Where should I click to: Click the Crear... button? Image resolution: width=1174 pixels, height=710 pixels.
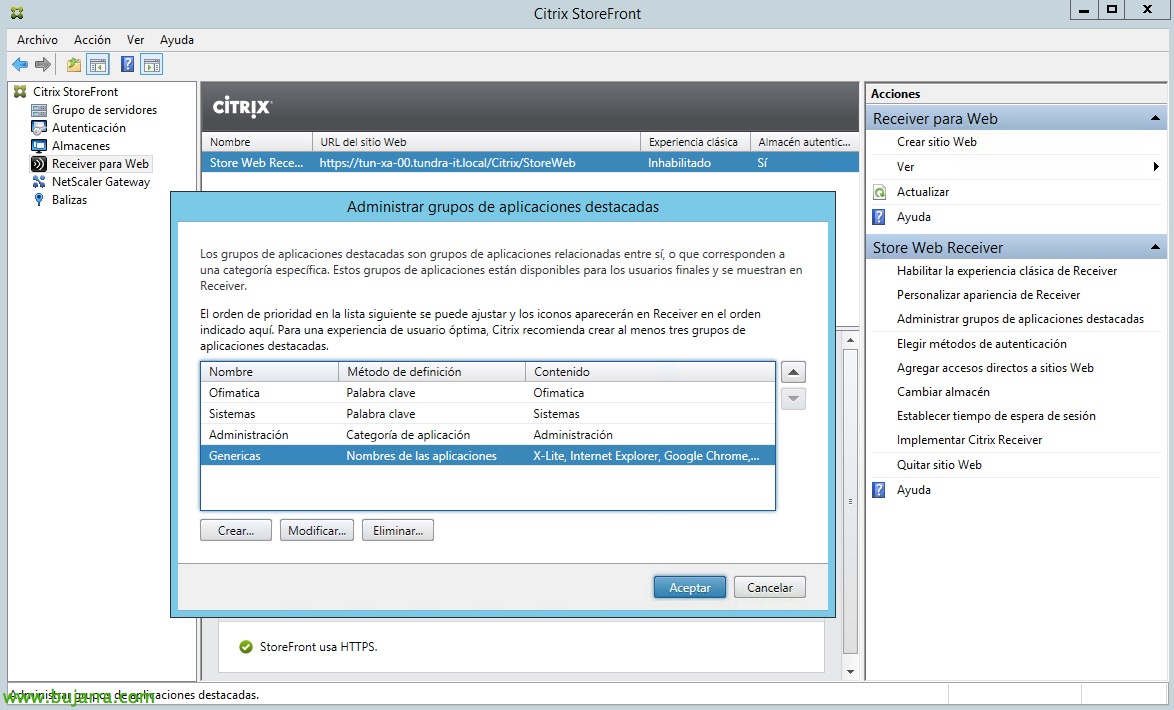(236, 530)
